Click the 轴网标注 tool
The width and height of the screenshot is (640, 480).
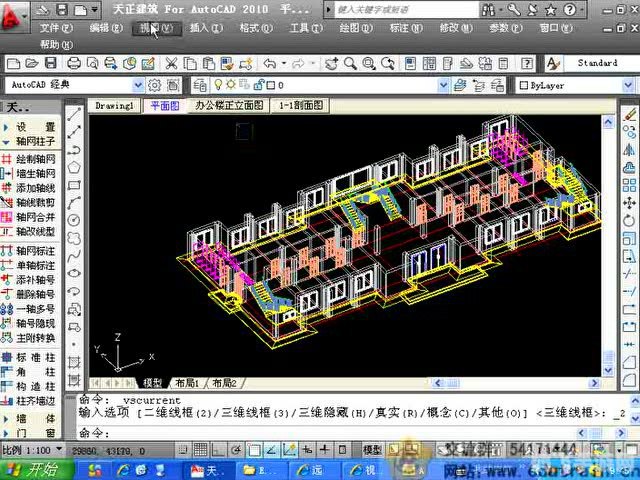pyautogui.click(x=34, y=250)
